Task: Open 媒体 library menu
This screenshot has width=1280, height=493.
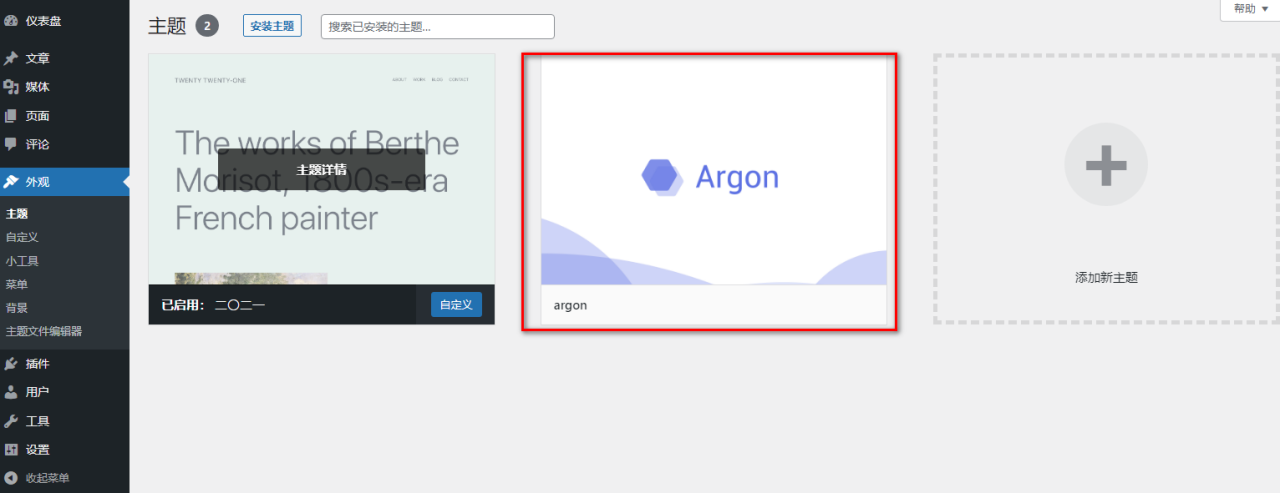Action: pyautogui.click(x=64, y=87)
